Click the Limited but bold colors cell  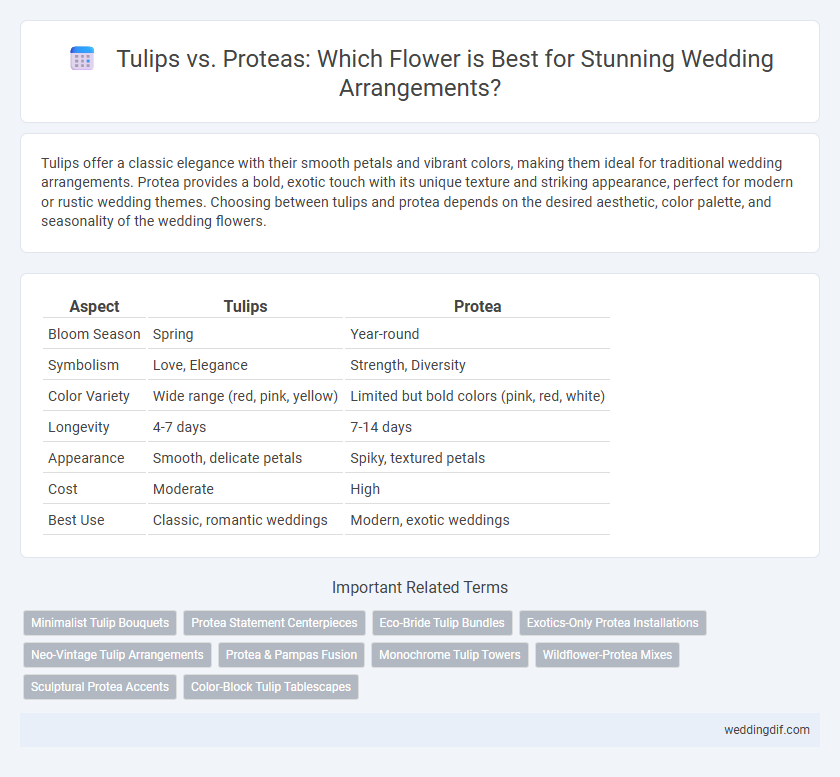pyautogui.click(x=477, y=396)
